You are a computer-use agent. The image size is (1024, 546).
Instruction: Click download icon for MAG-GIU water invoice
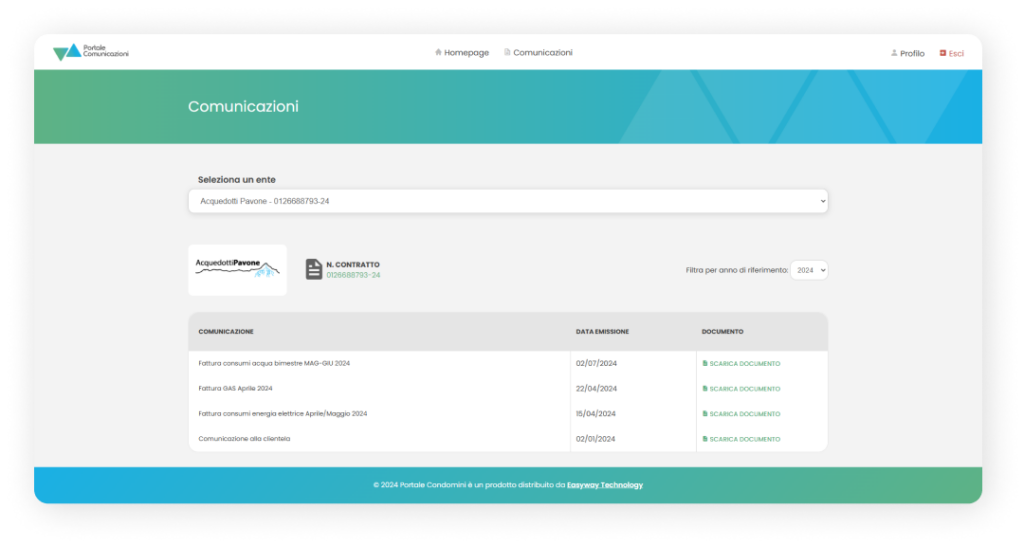click(705, 364)
